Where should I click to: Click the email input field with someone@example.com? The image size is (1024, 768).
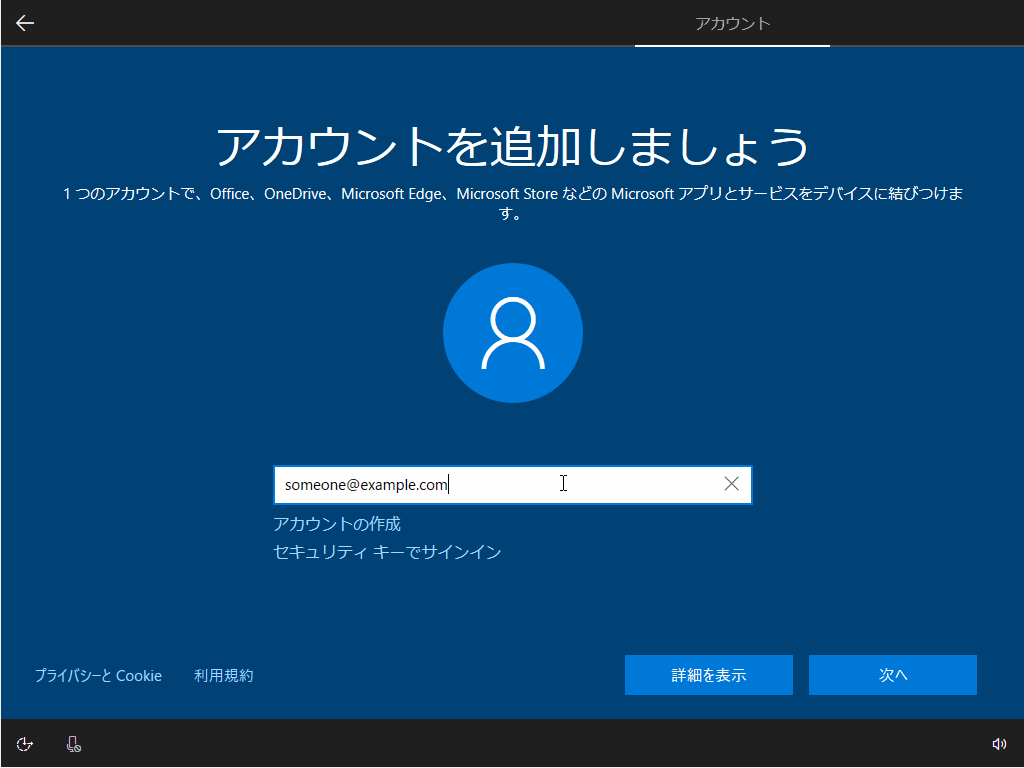tap(513, 485)
